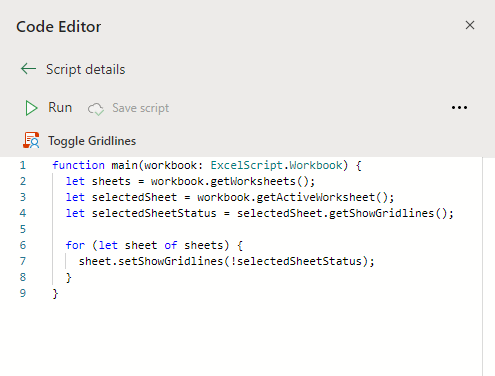The height and width of the screenshot is (376, 495).
Task: Click the Save script label
Action: tap(140, 108)
